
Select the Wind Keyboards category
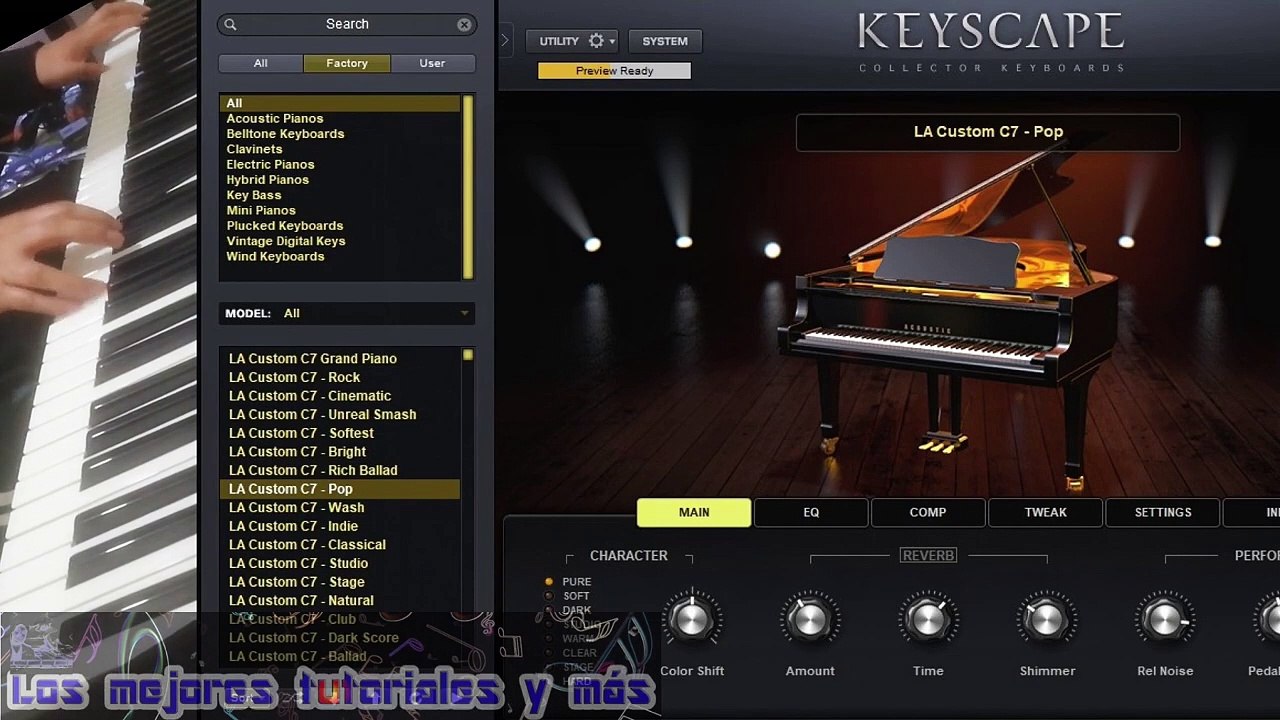[x=340, y=256]
